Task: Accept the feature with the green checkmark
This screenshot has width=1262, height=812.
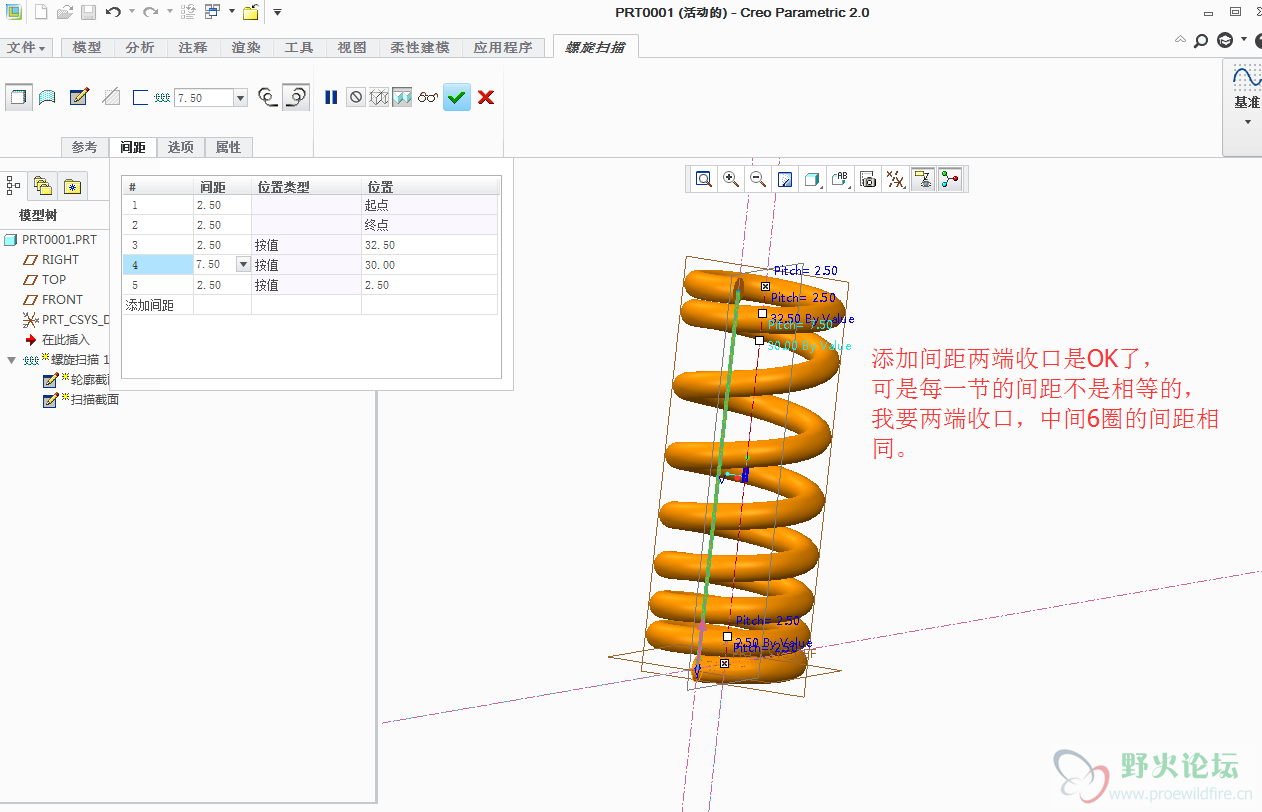Action: pyautogui.click(x=457, y=97)
